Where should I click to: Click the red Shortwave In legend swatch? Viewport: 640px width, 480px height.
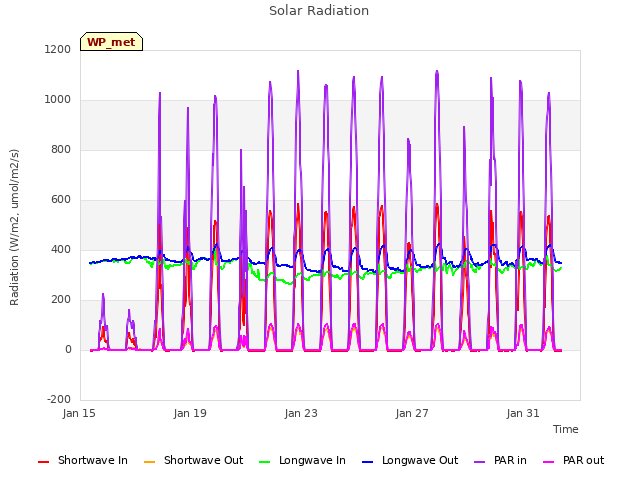pyautogui.click(x=43, y=462)
